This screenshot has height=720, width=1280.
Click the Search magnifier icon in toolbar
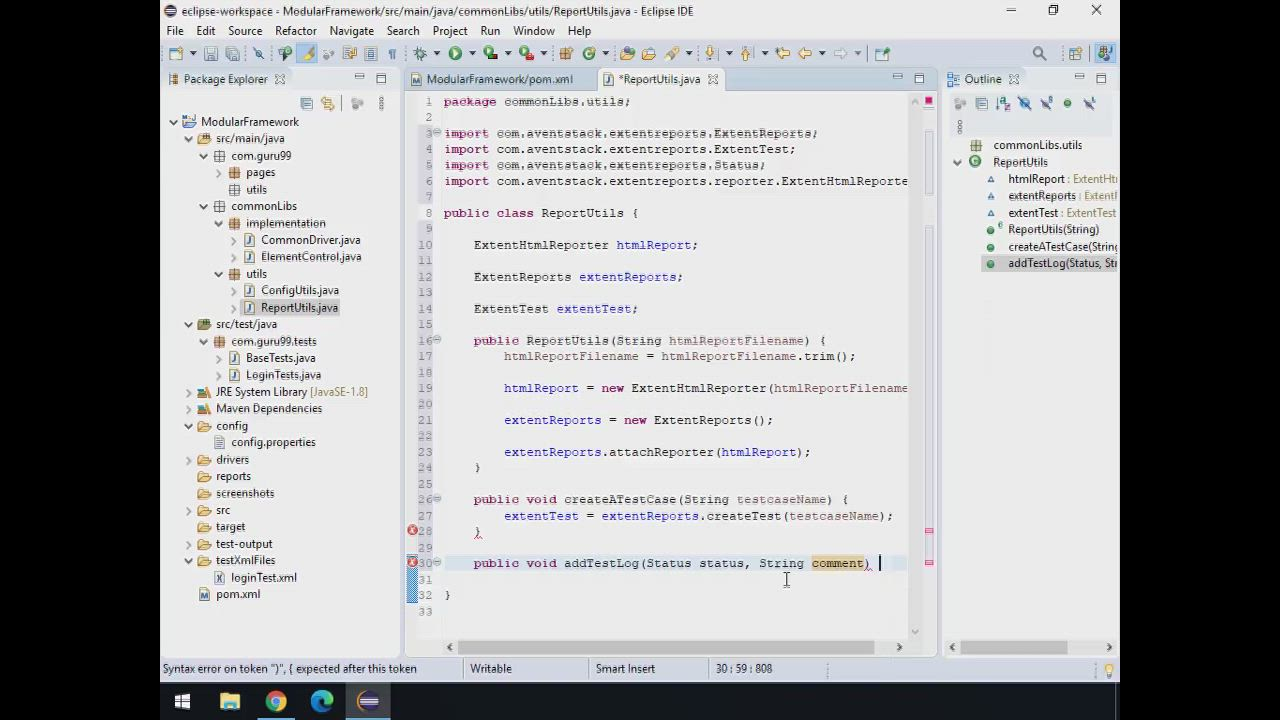[x=1039, y=53]
